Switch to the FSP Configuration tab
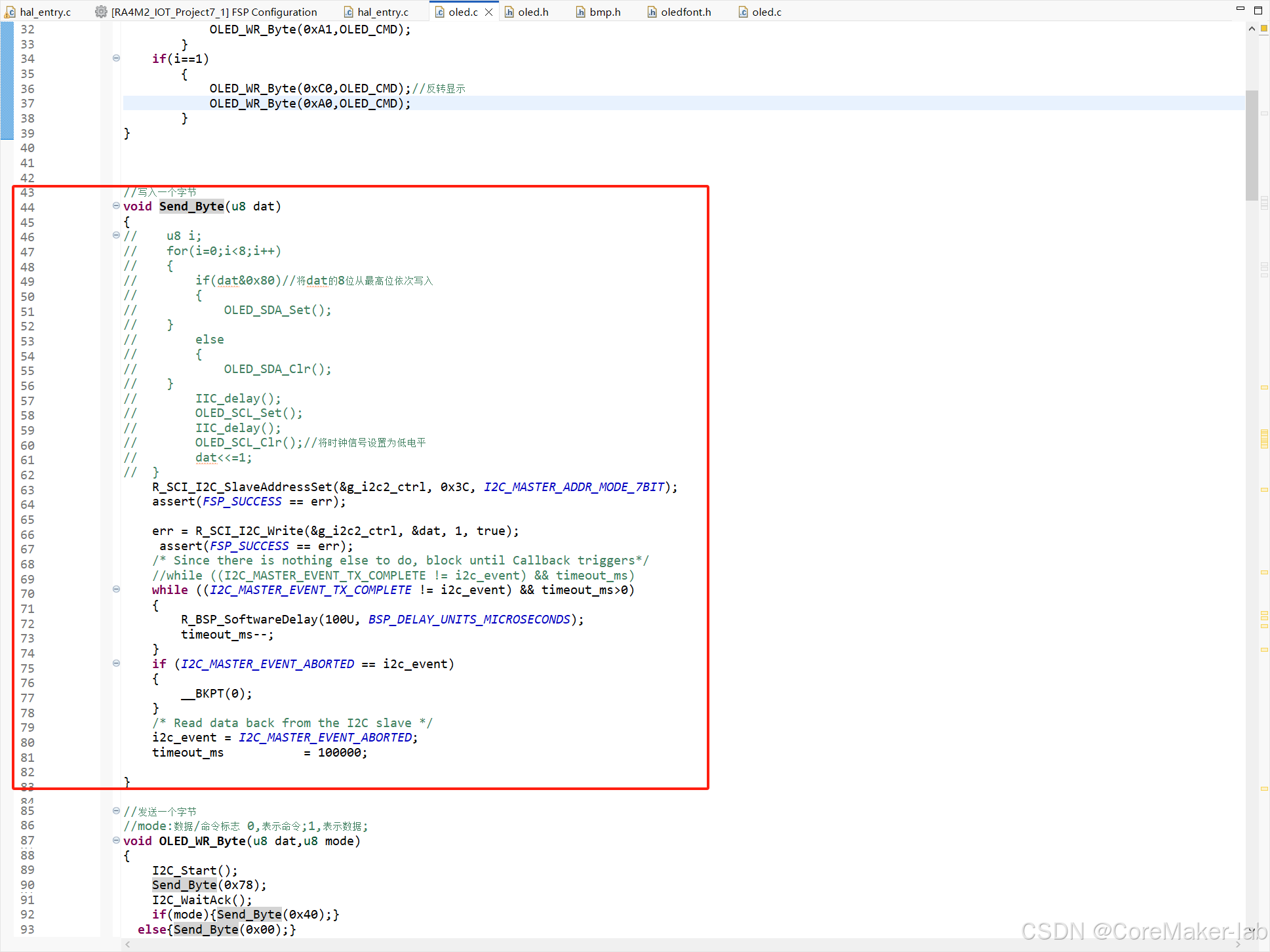The height and width of the screenshot is (952, 1270). tap(214, 12)
